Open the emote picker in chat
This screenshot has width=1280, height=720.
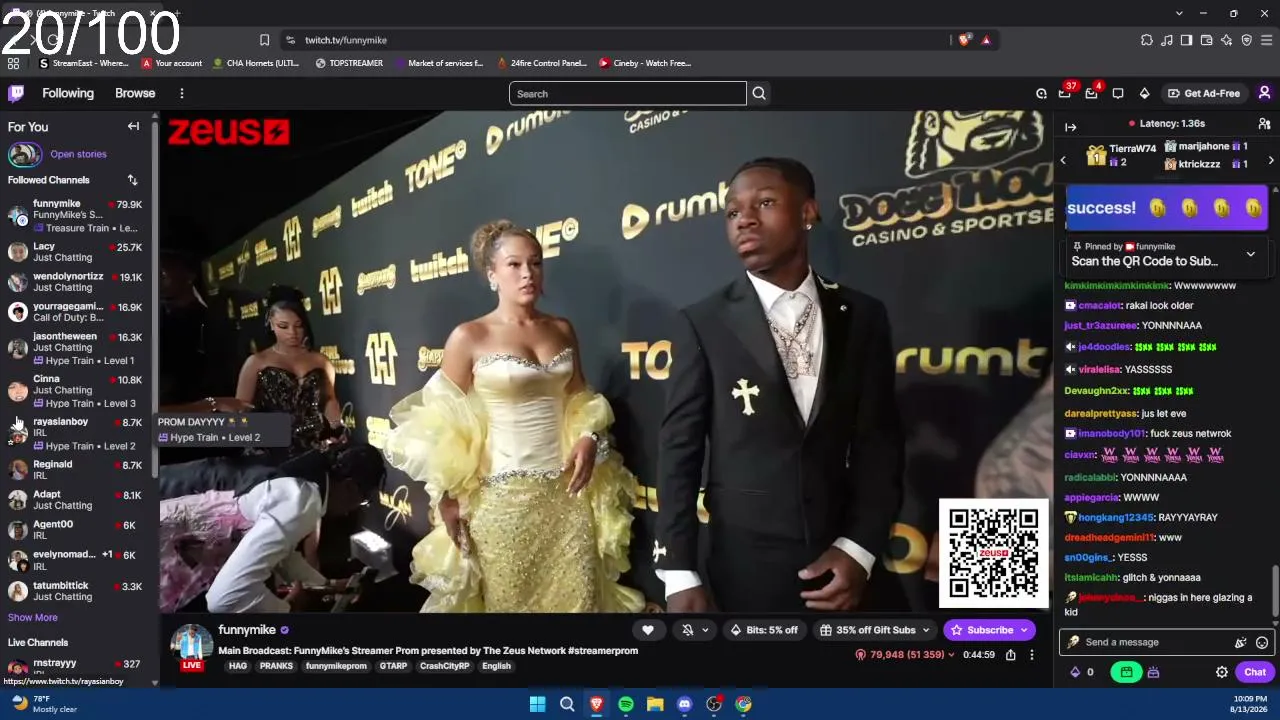(x=1262, y=642)
